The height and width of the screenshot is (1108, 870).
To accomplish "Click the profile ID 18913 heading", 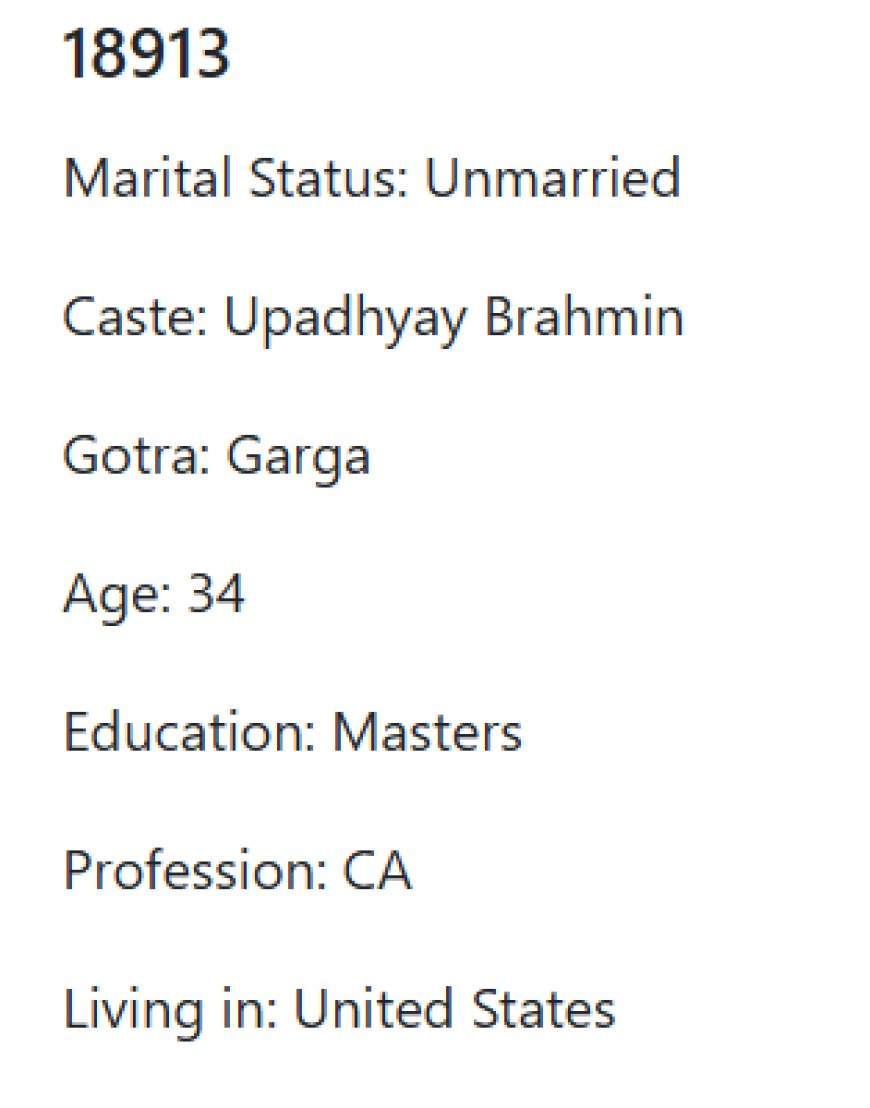I will [x=146, y=54].
